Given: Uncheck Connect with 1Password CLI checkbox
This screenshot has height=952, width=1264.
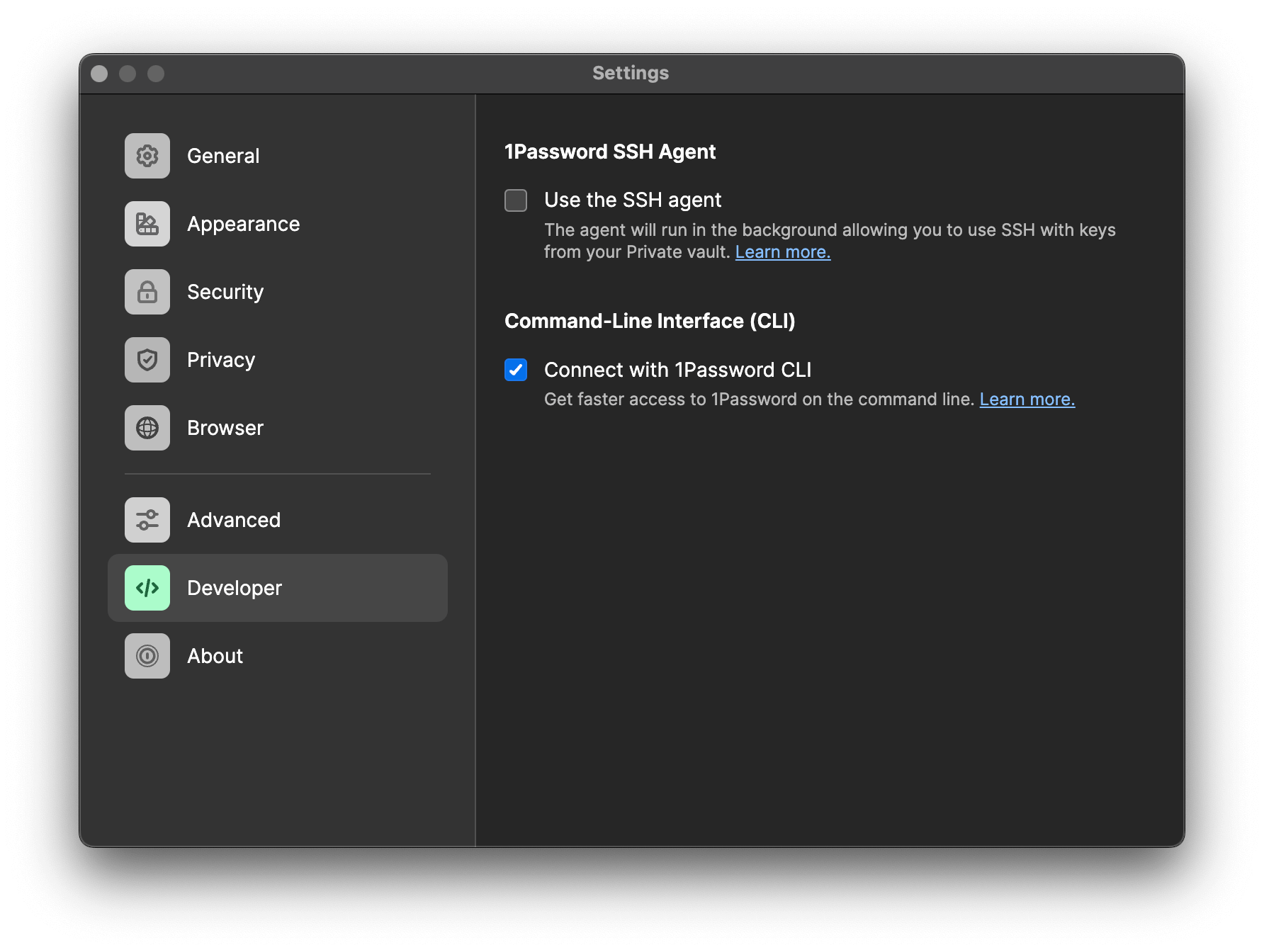Looking at the screenshot, I should pos(516,370).
